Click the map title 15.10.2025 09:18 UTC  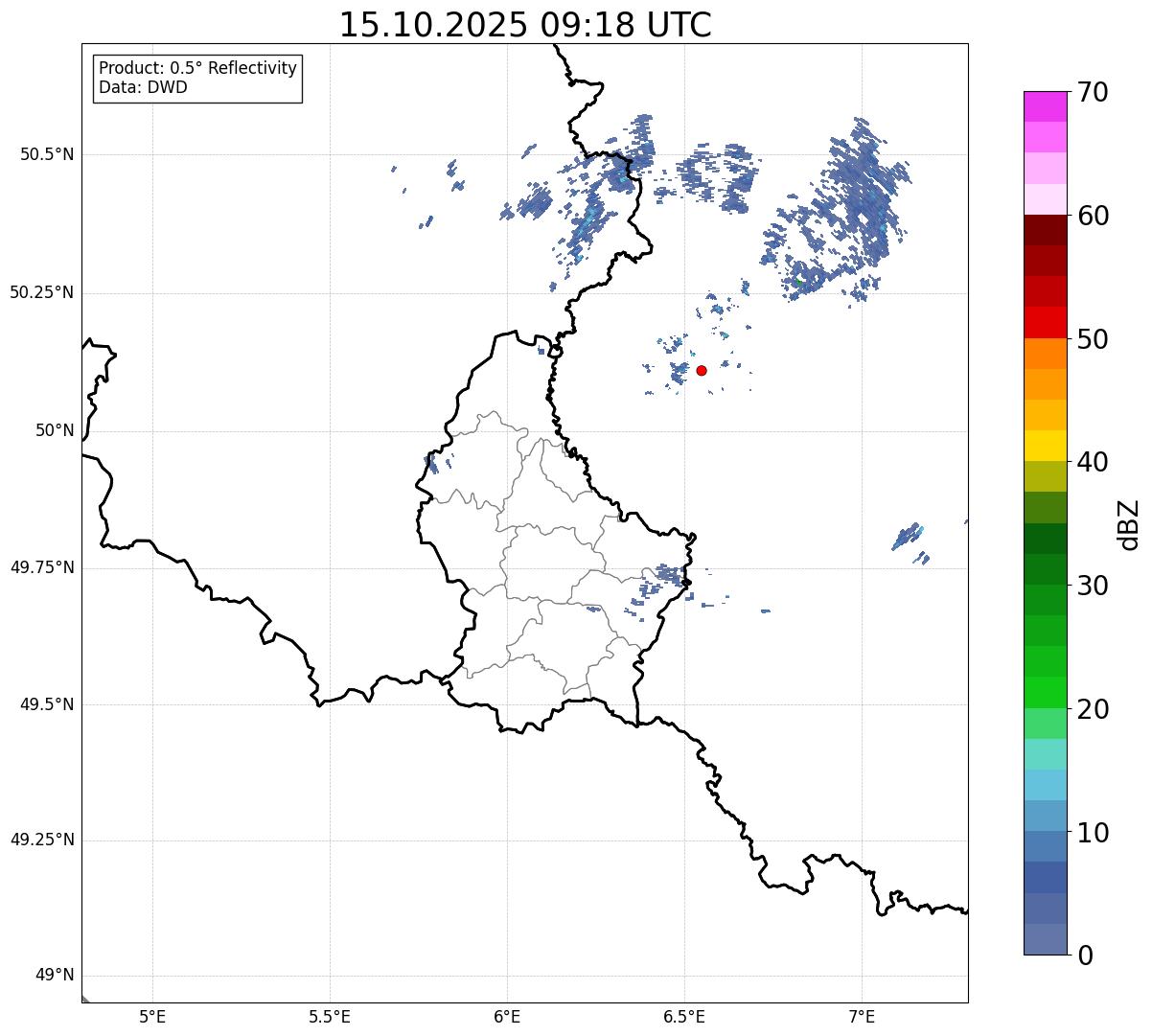click(x=525, y=25)
